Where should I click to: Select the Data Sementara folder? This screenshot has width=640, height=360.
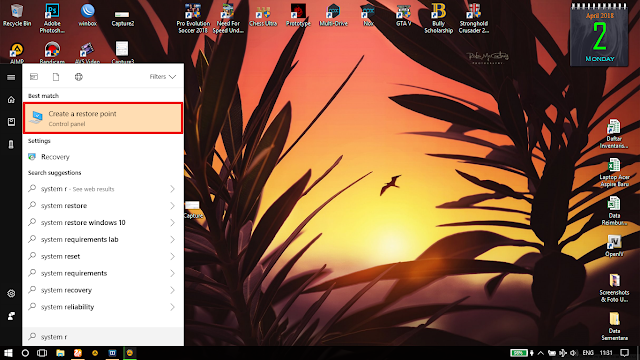pos(614,327)
